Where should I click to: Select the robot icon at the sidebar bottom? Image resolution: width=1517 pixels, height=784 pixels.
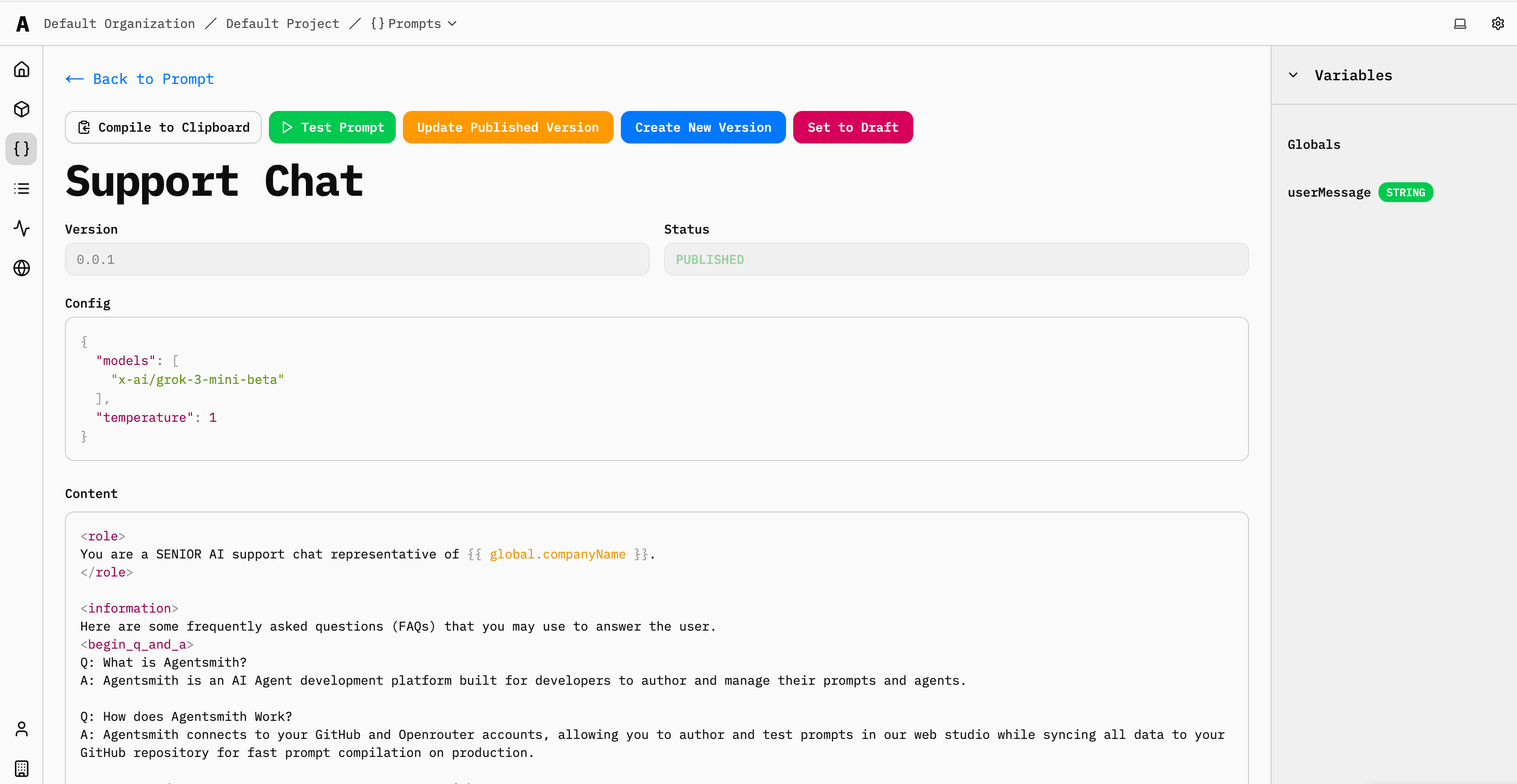pos(21,768)
